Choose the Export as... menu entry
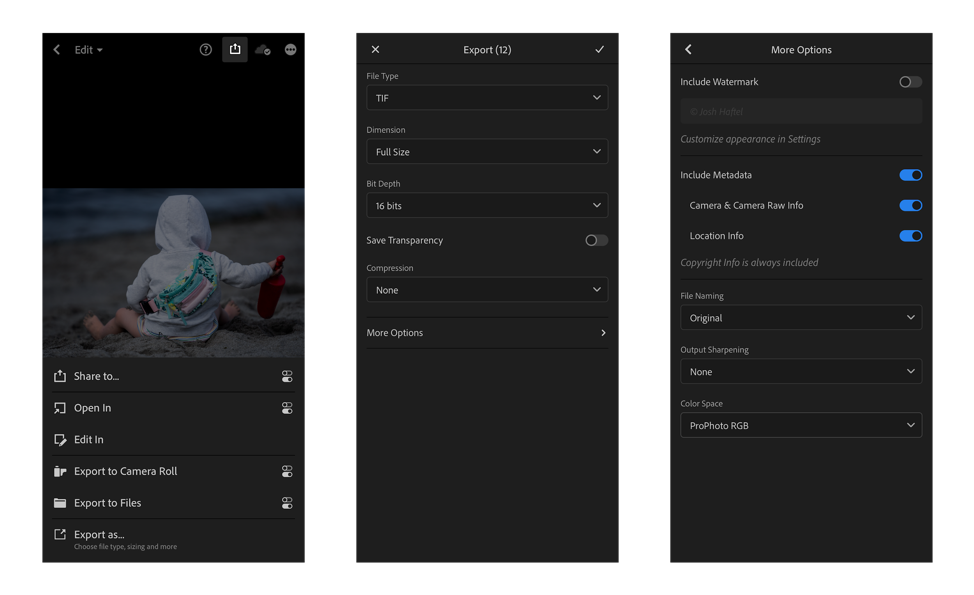The image size is (974, 595). click(99, 535)
